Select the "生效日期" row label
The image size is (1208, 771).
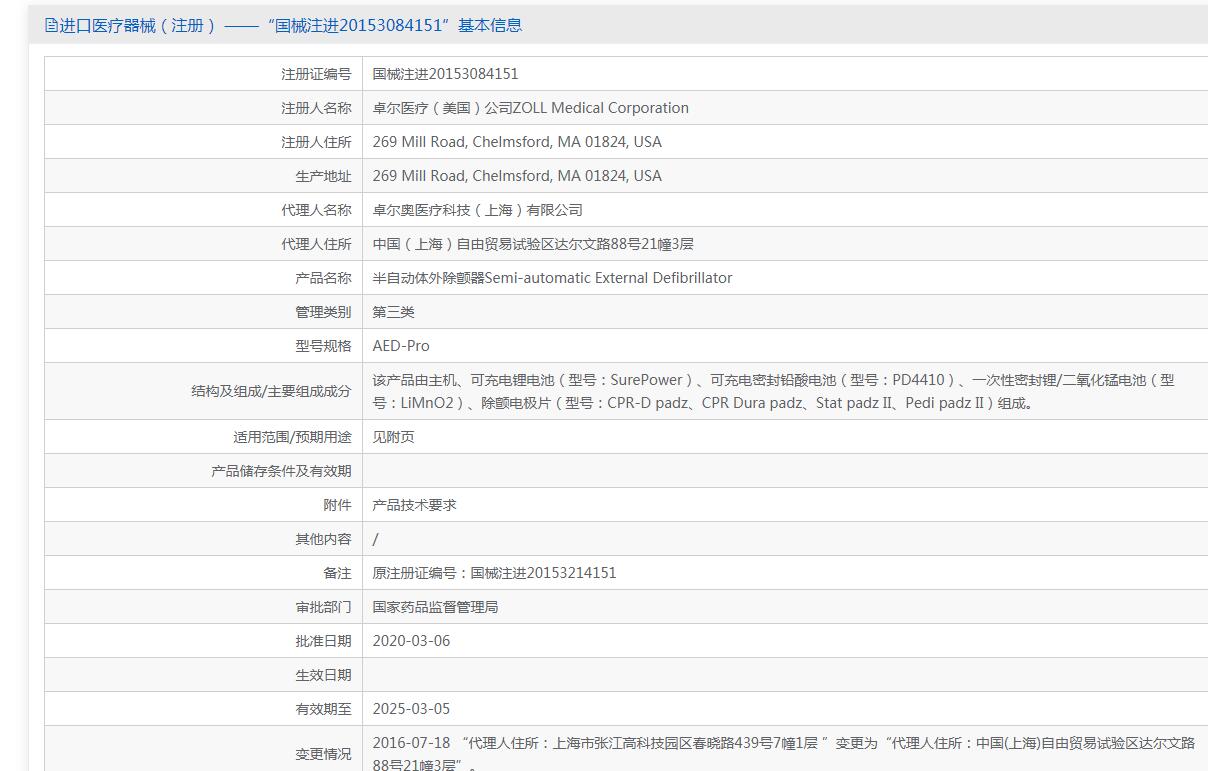[323, 675]
